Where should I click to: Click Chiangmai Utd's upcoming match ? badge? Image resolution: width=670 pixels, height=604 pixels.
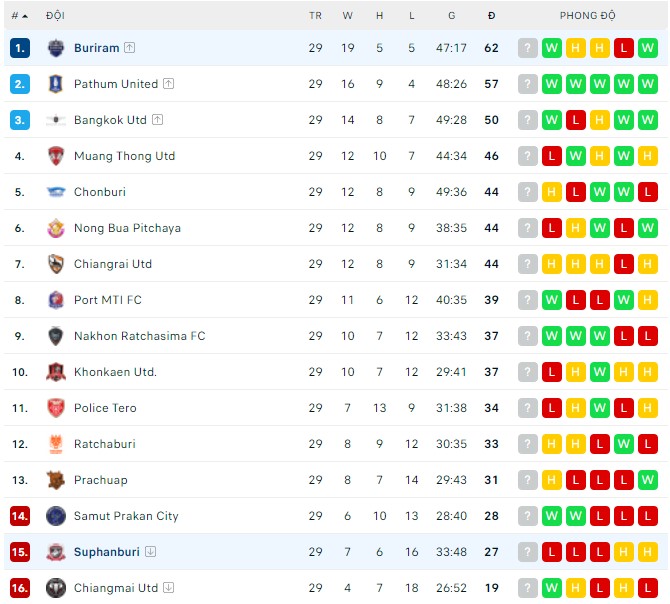(x=528, y=588)
